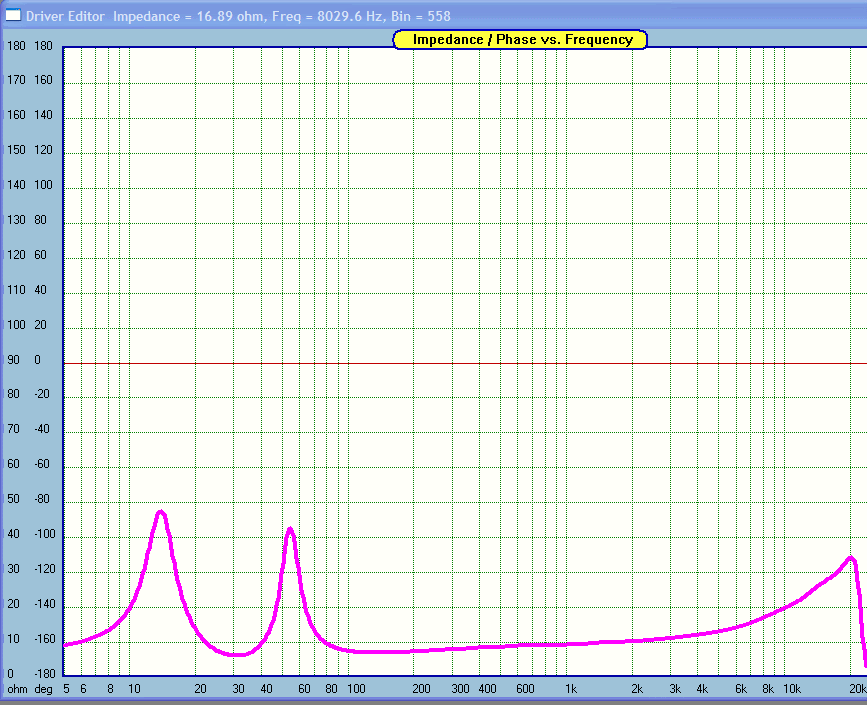Click the 400 frequency axis label
The width and height of the screenshot is (867, 705).
(x=487, y=689)
